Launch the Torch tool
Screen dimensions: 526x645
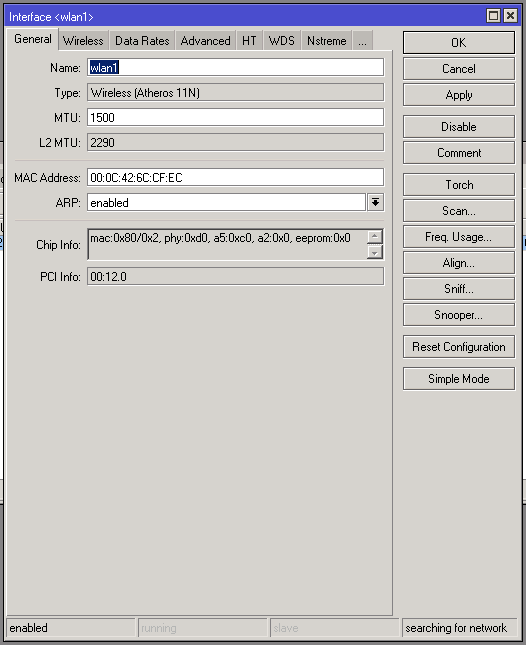(x=459, y=185)
